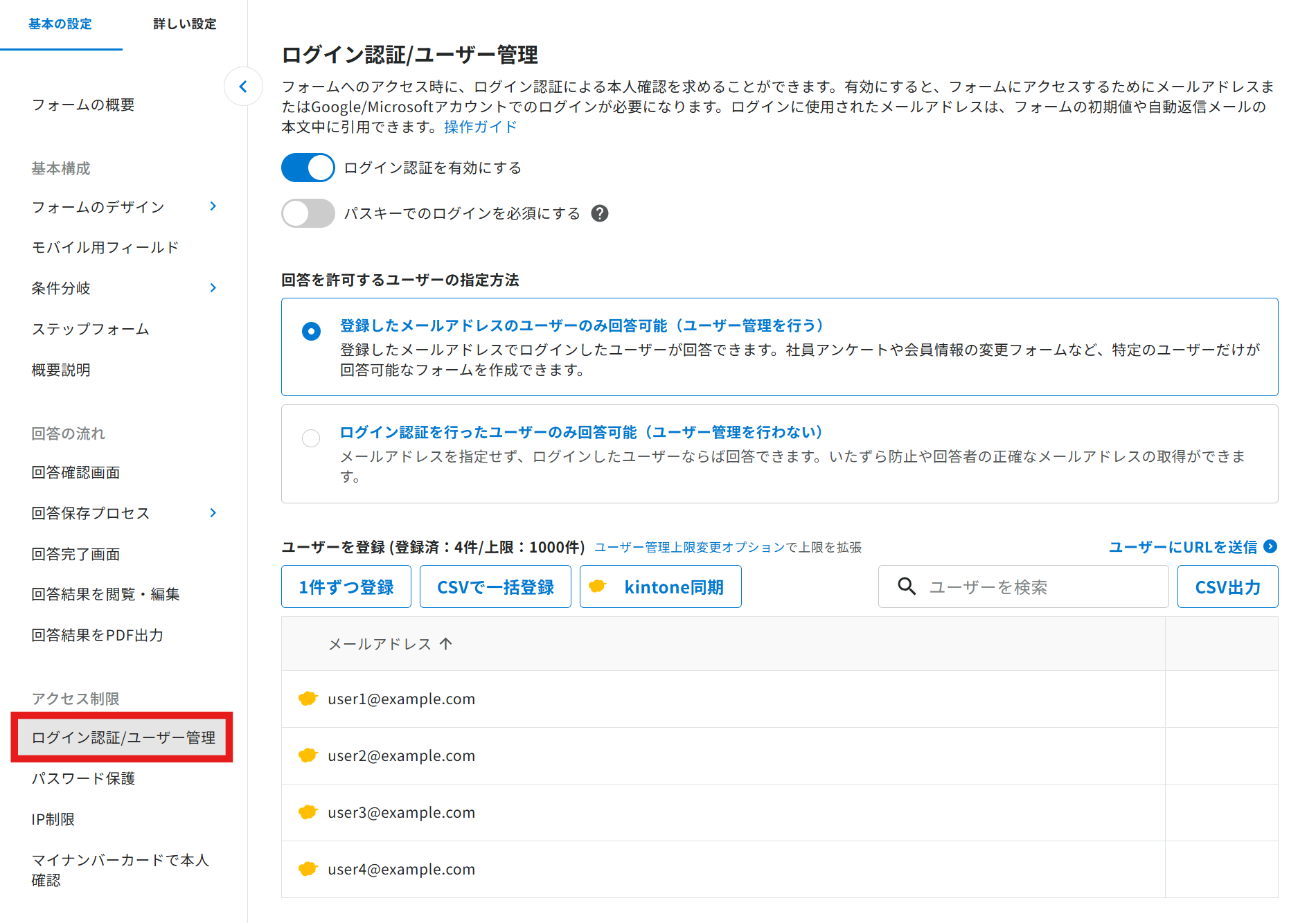Open パスワード保護 menu item
This screenshot has width=1316, height=923.
[83, 778]
